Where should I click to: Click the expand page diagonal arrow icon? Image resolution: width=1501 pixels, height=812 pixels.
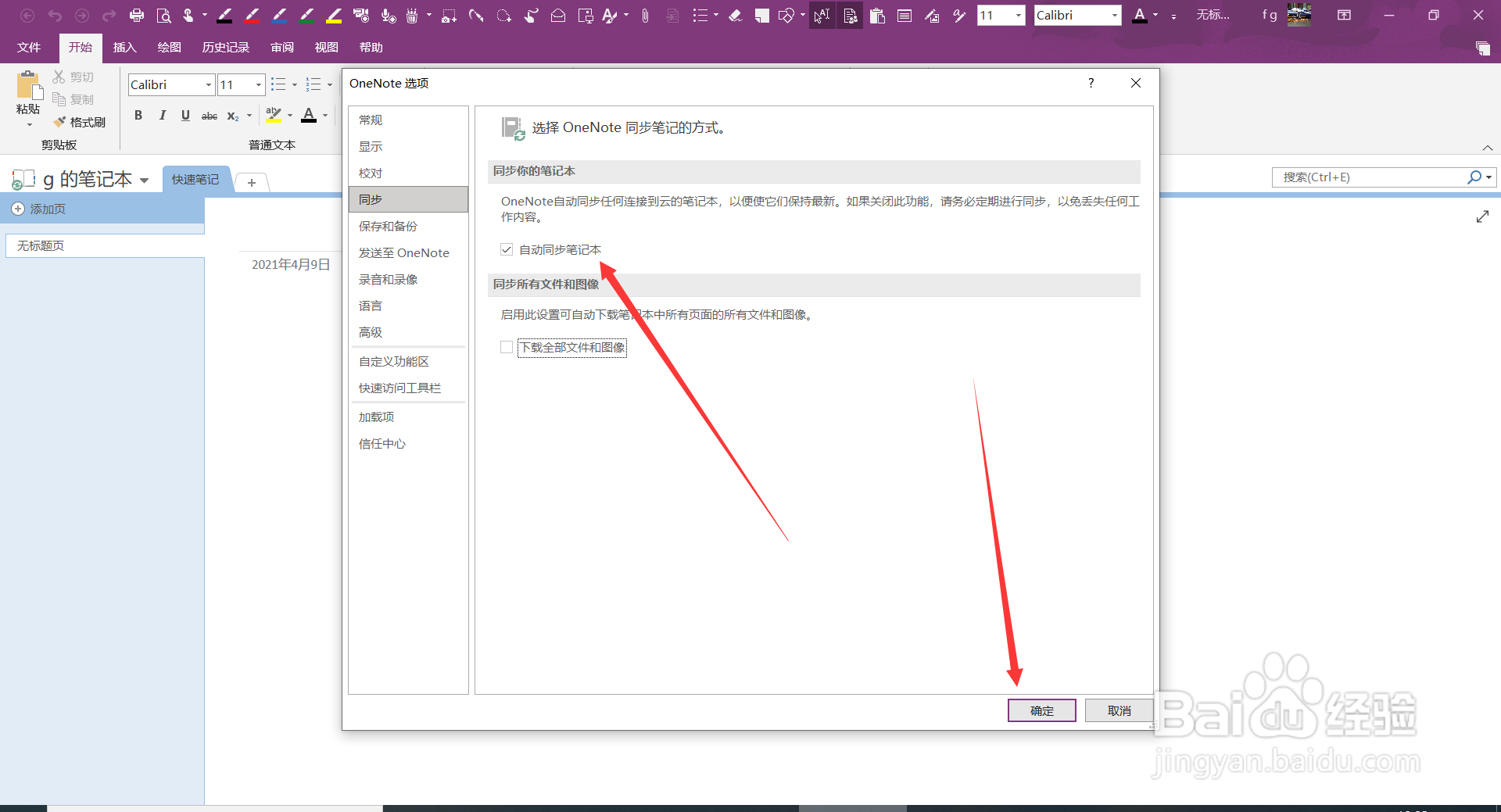1482,216
